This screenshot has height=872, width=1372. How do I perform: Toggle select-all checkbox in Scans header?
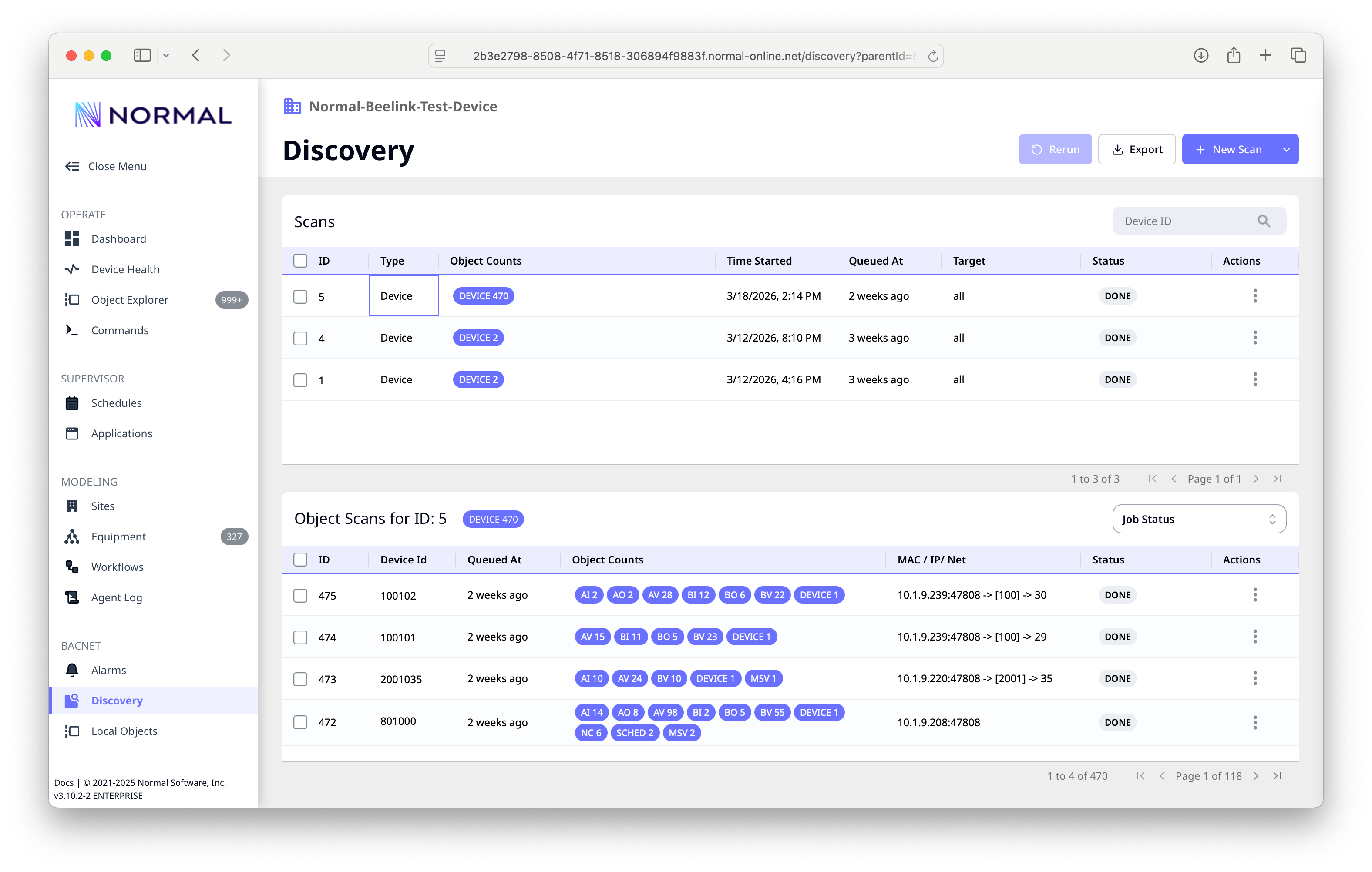tap(300, 261)
